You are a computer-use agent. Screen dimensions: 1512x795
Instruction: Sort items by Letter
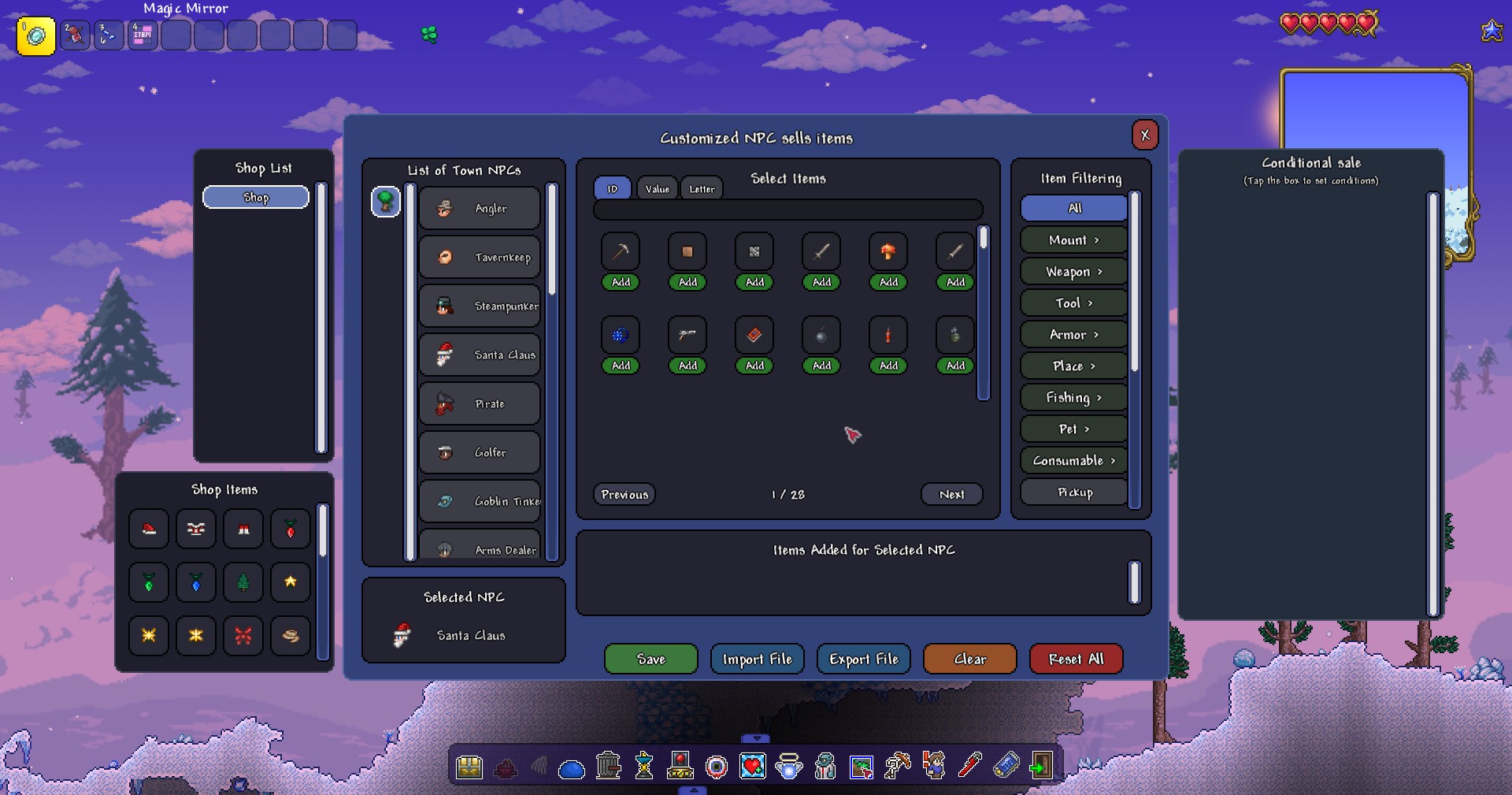[x=702, y=188]
